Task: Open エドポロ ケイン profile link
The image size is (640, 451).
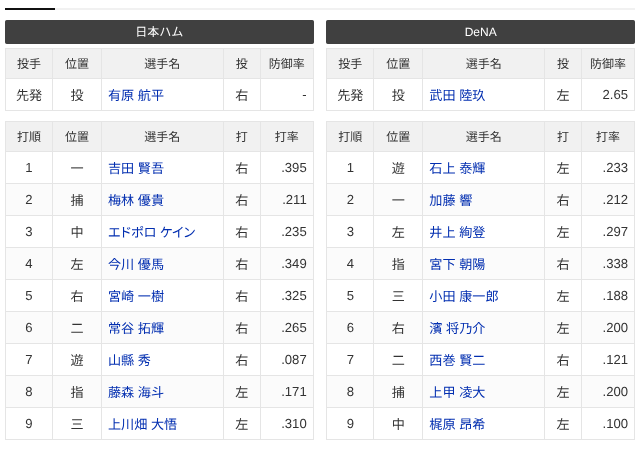Action: coord(152,232)
